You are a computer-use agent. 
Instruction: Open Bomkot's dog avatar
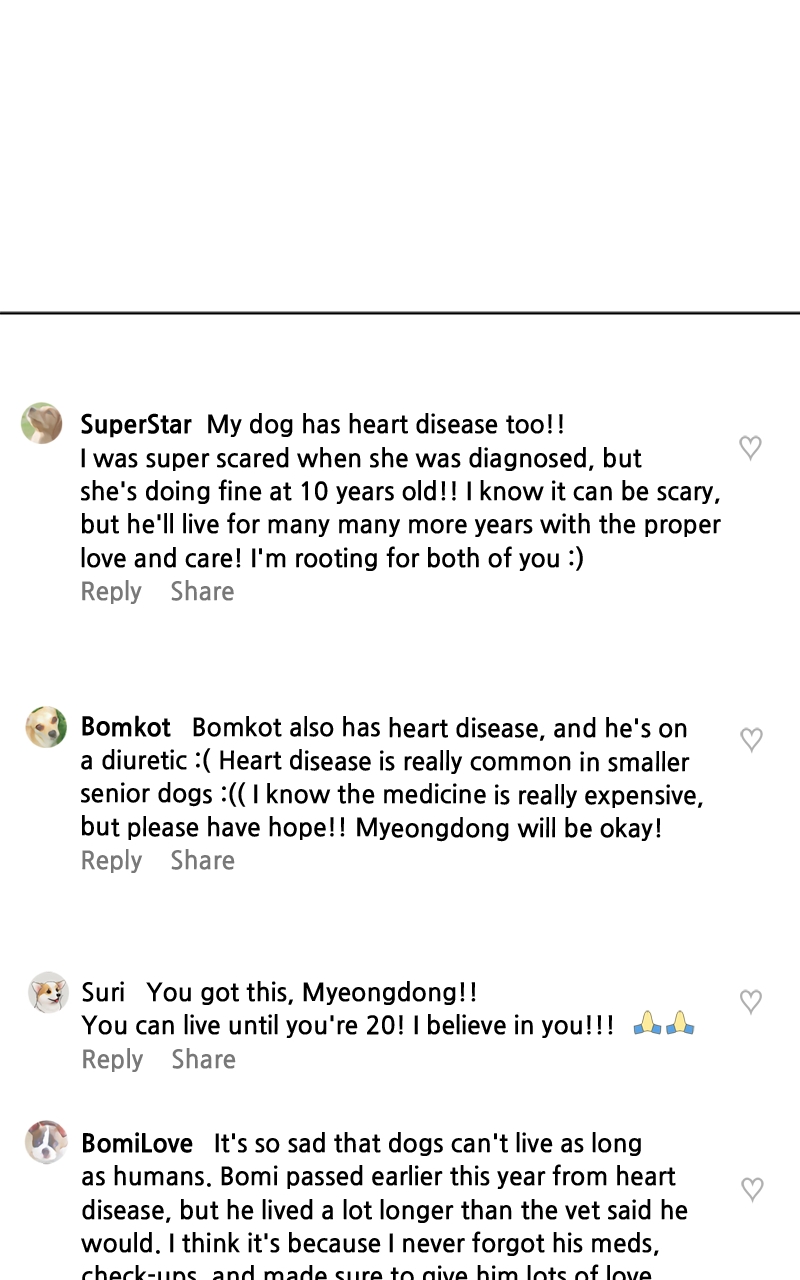[x=46, y=727]
